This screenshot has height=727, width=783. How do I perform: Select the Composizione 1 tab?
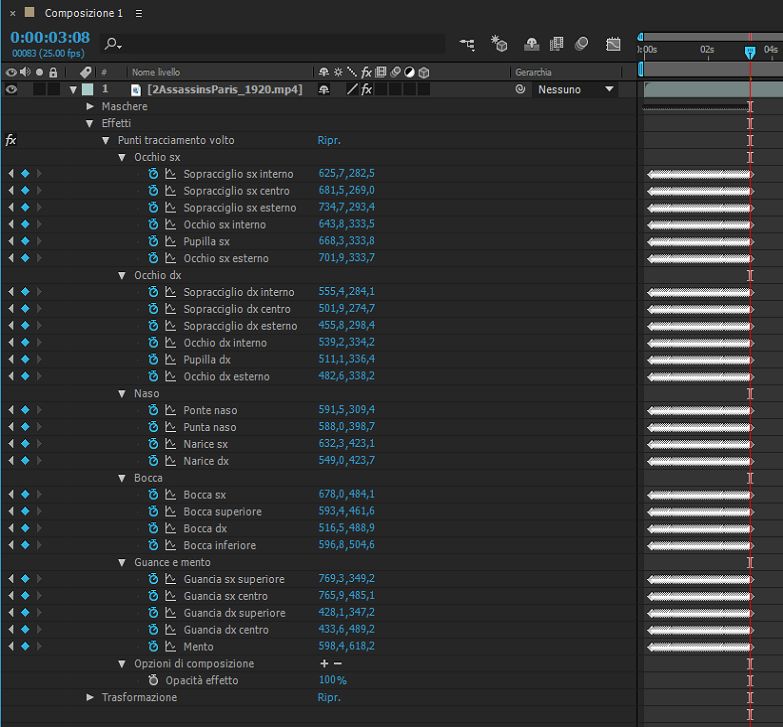[85, 13]
